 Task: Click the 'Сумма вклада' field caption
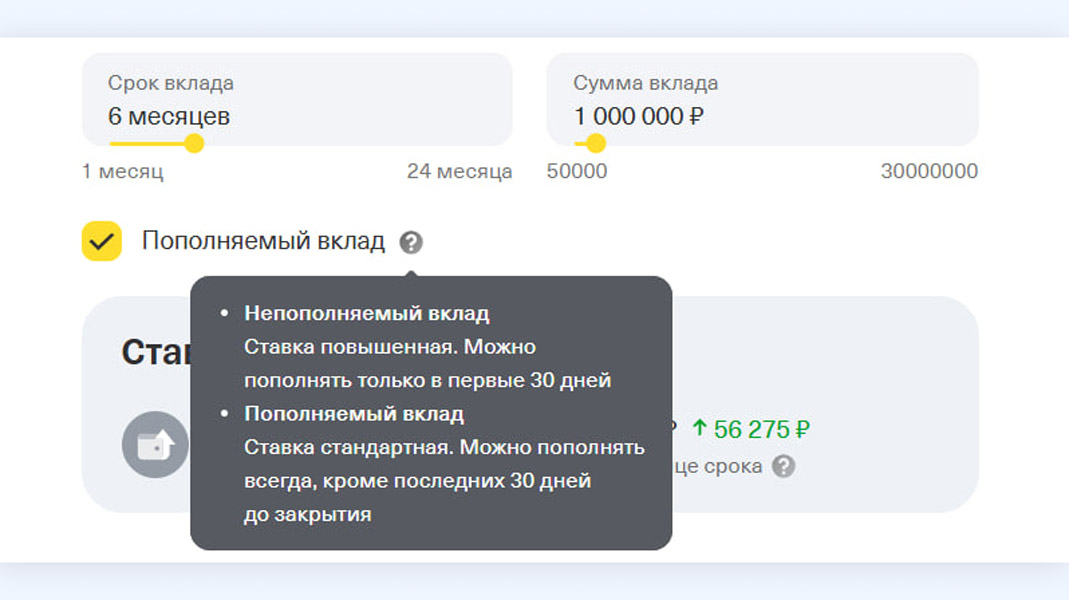[645, 84]
